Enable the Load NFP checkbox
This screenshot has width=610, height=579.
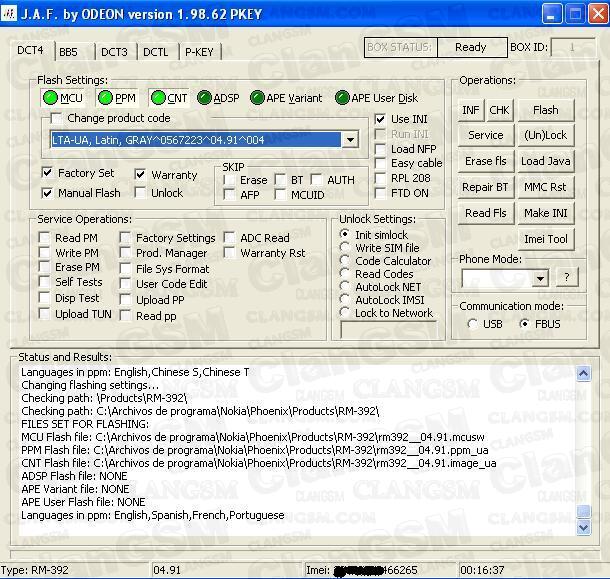tap(380, 149)
